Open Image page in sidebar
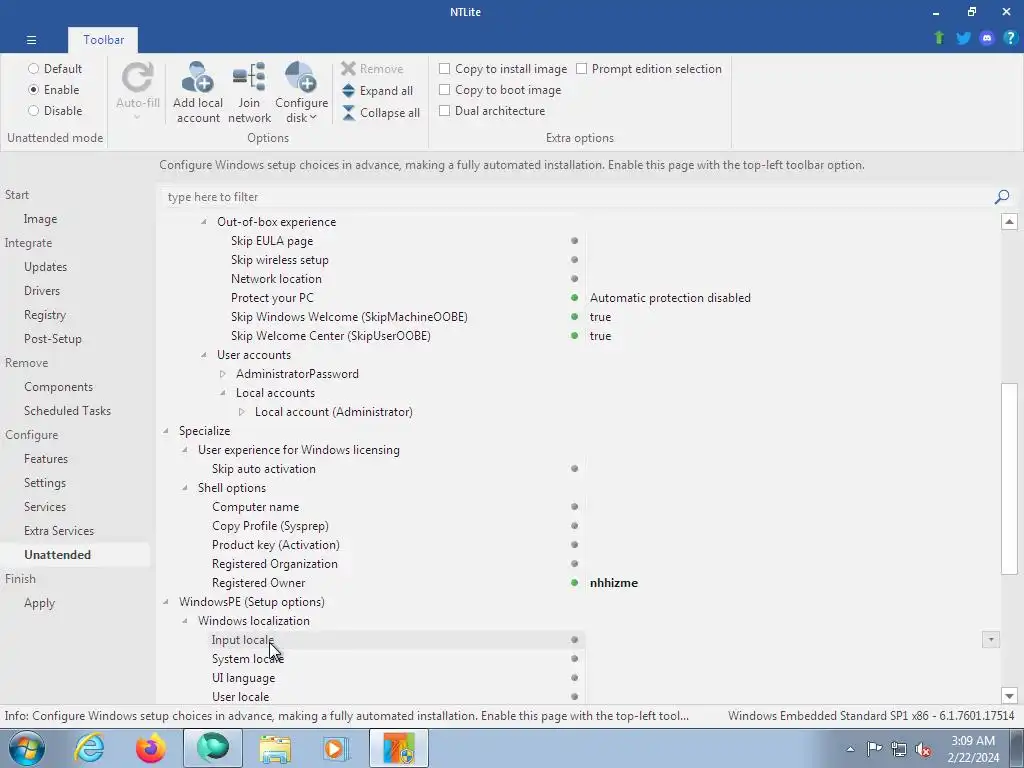Image resolution: width=1024 pixels, height=768 pixels. point(40,219)
